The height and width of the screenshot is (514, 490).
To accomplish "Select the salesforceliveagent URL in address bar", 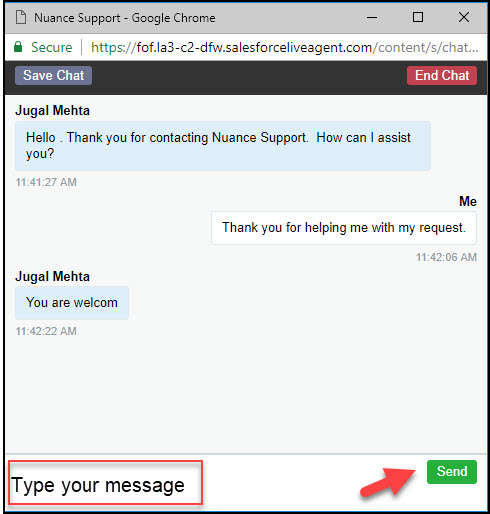I will [285, 47].
